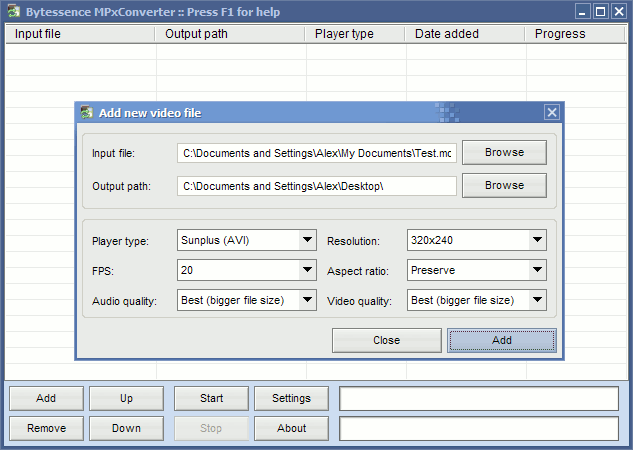Click the 'Input file:' label

(113, 153)
